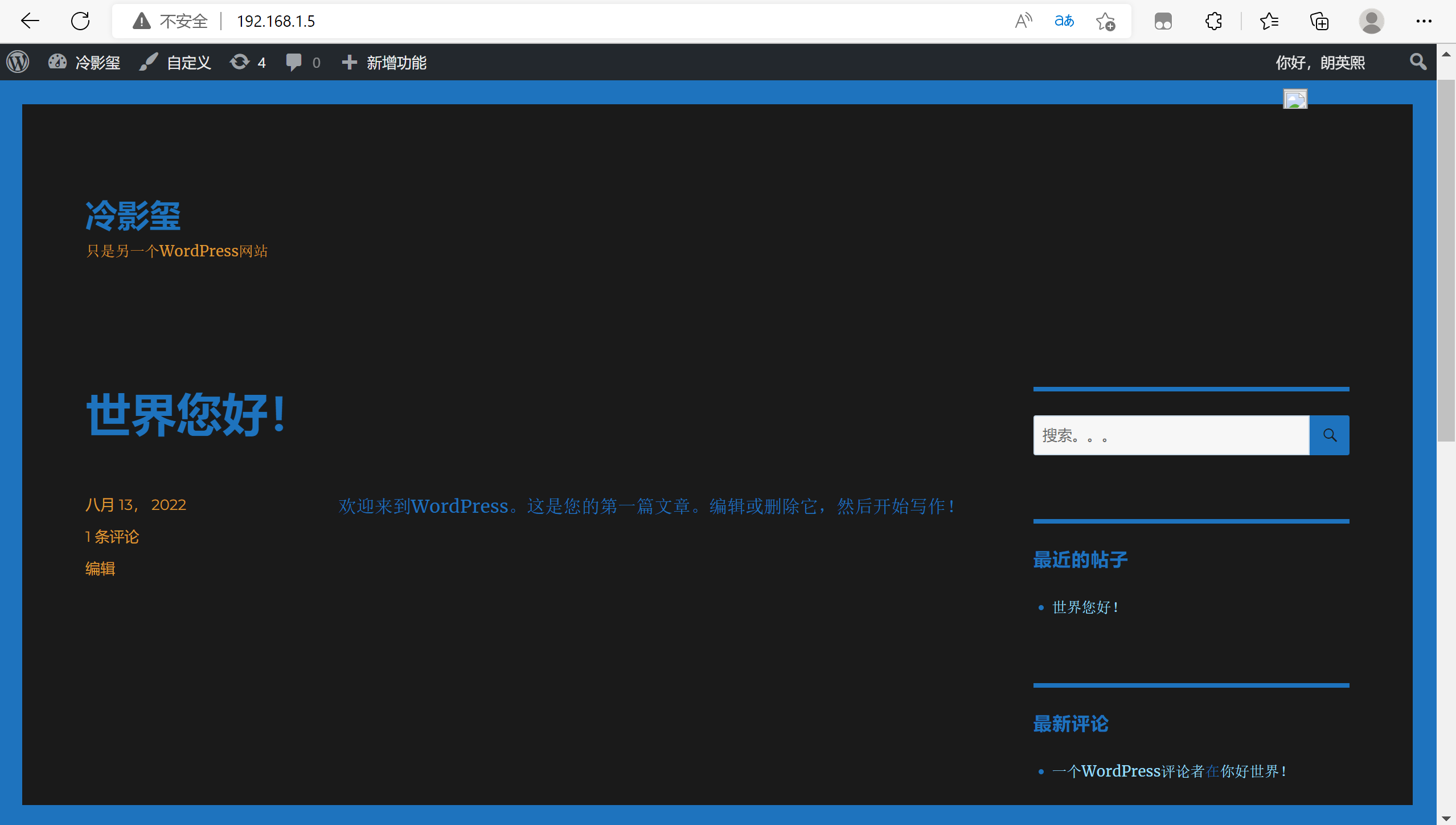The height and width of the screenshot is (825, 1456).
Task: Click the scrollbar down arrow
Action: [1446, 818]
